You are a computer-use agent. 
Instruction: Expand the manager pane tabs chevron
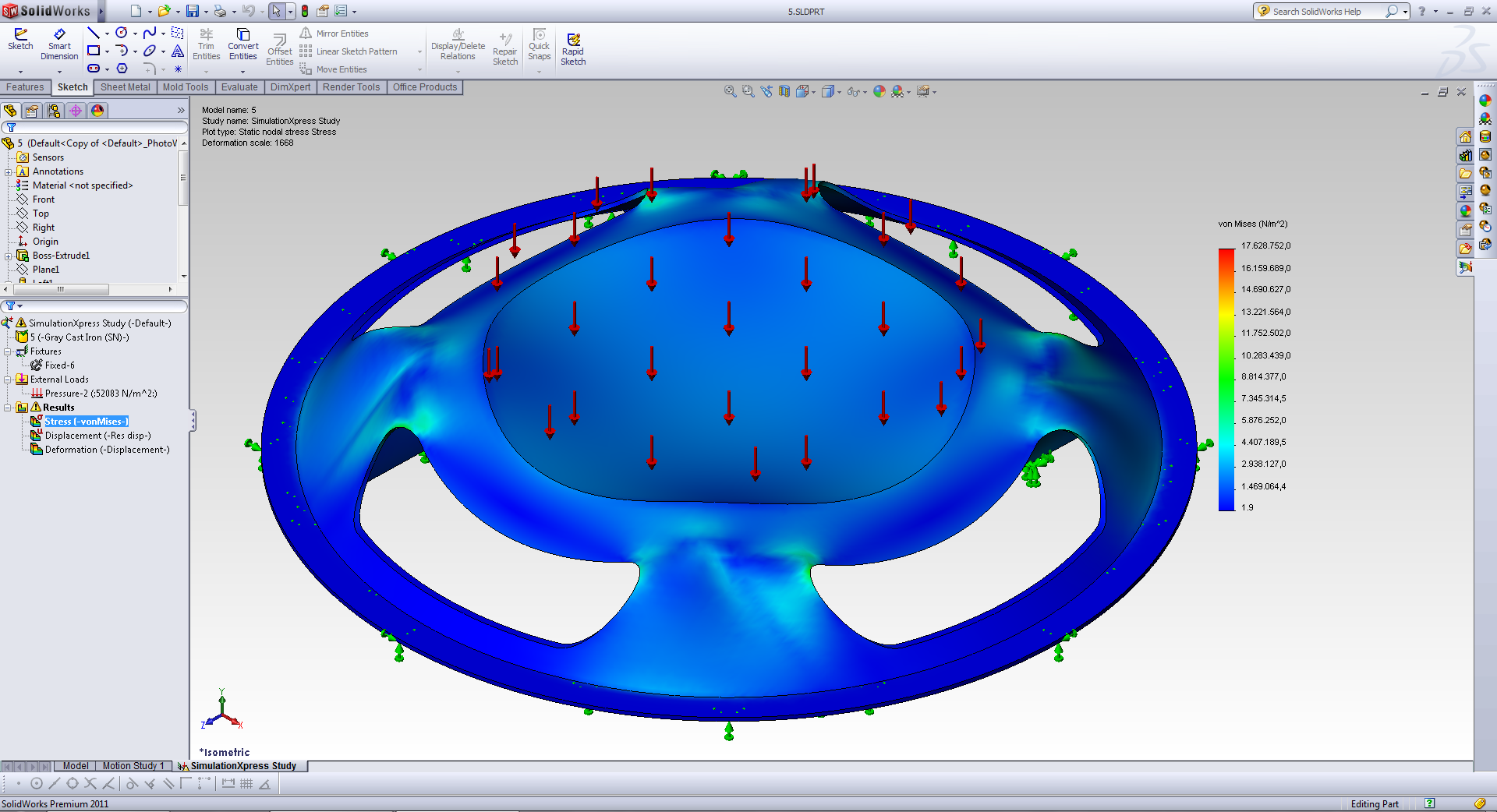point(181,111)
